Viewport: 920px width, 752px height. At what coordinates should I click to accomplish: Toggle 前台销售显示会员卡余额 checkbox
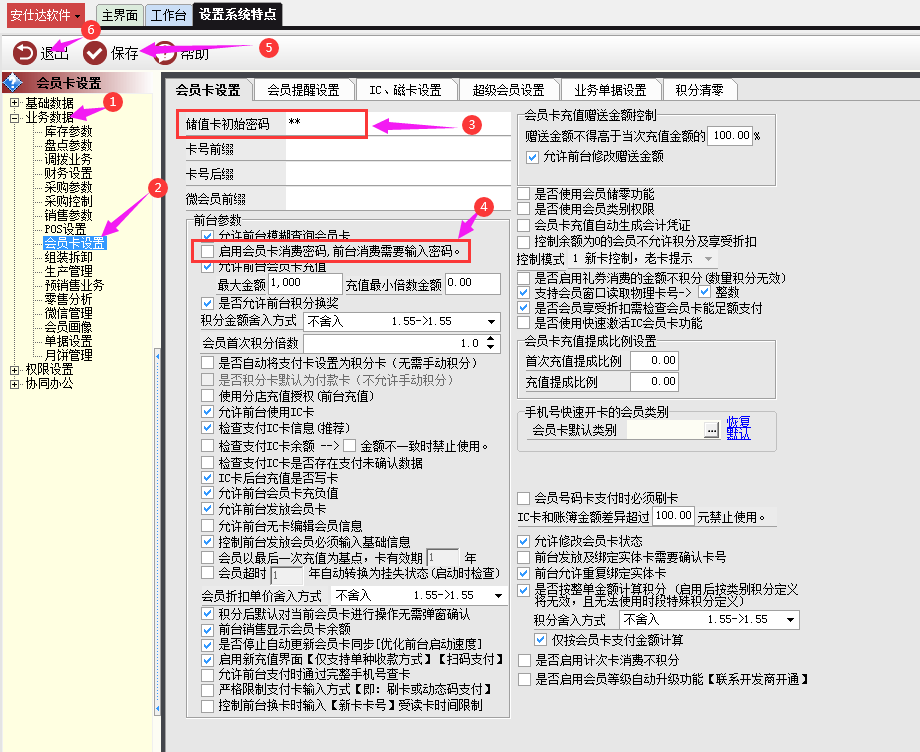[207, 630]
